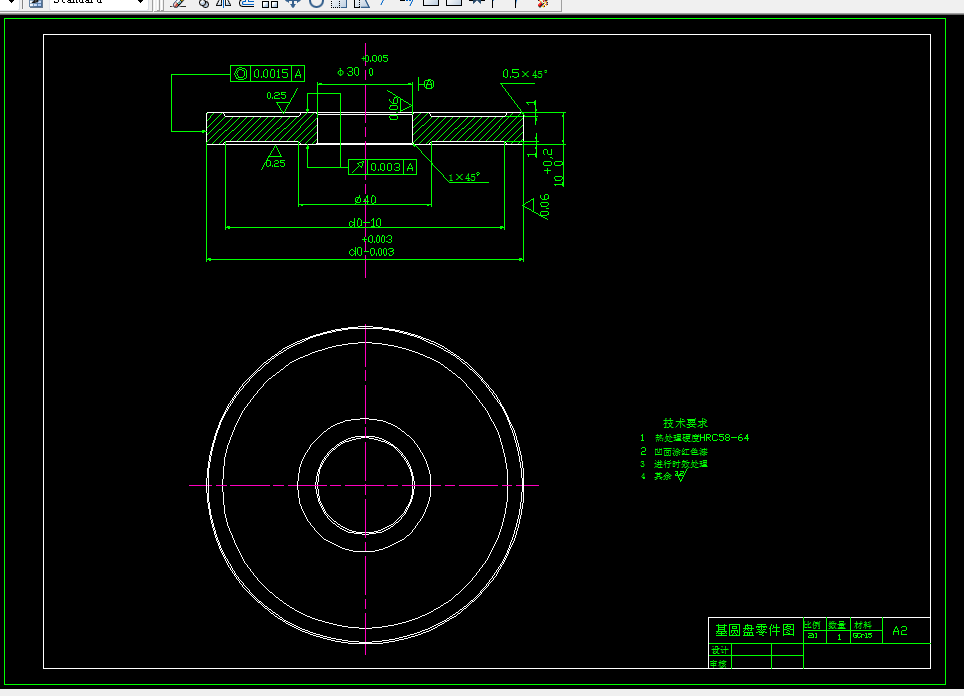Select the φ40 dimension text
Screen dimensions: 964x696
point(365,199)
